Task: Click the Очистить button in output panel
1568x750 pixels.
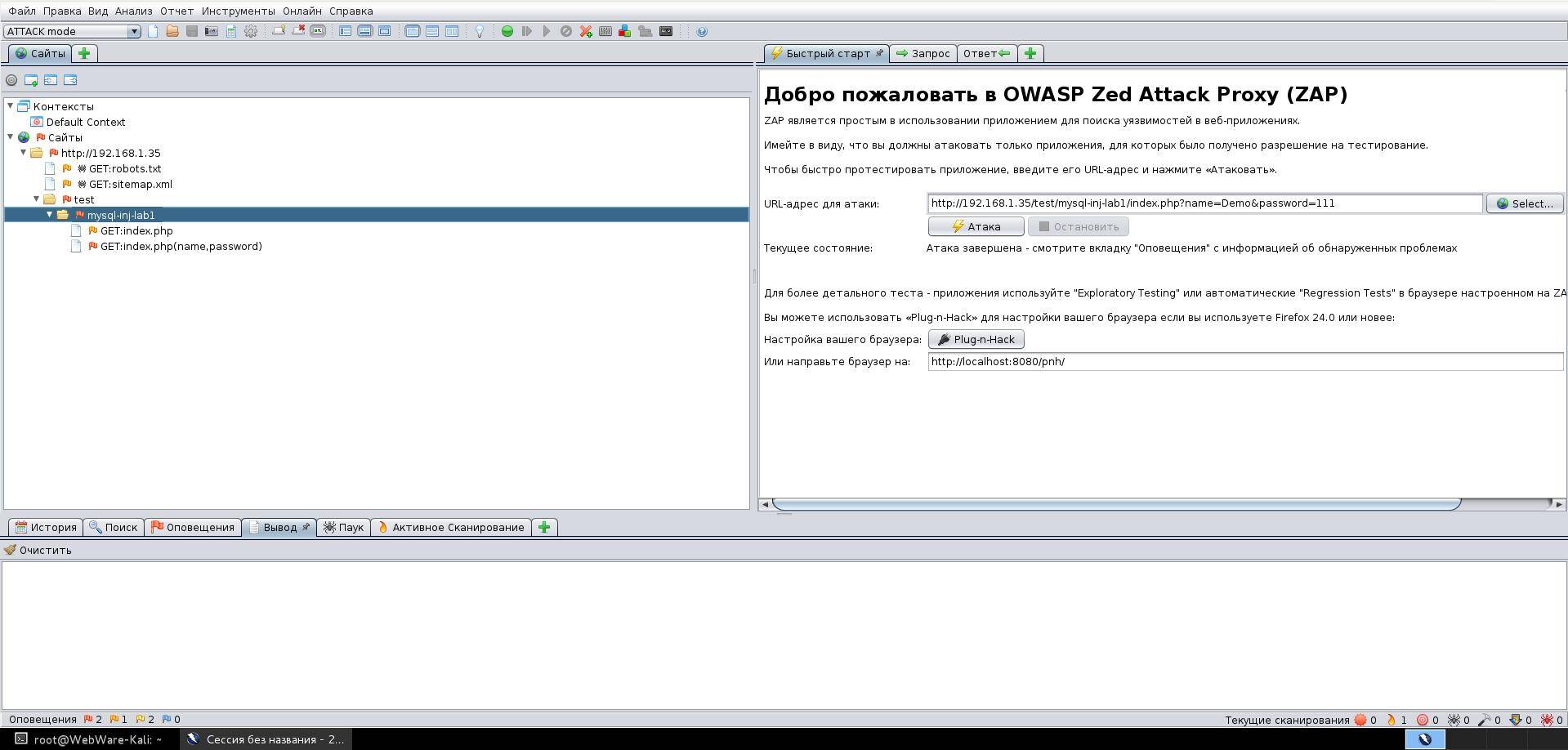Action: 38,550
